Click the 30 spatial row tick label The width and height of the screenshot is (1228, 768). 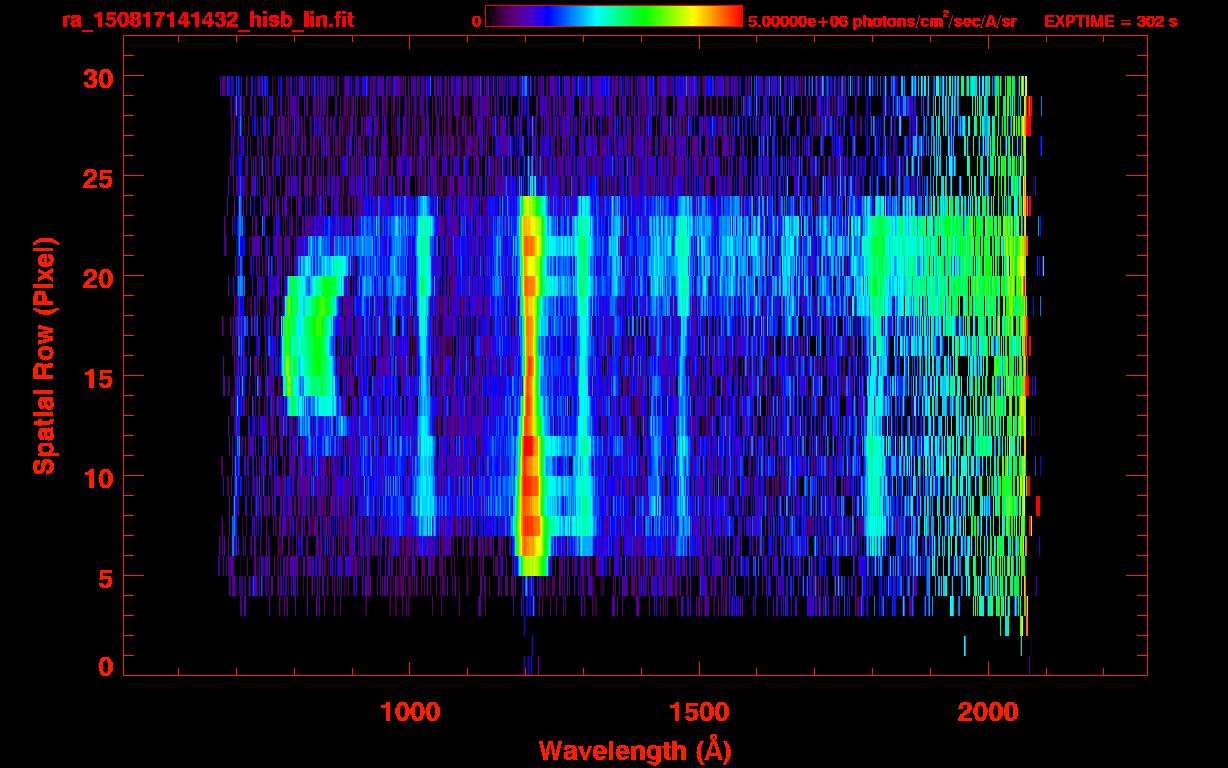click(99, 77)
